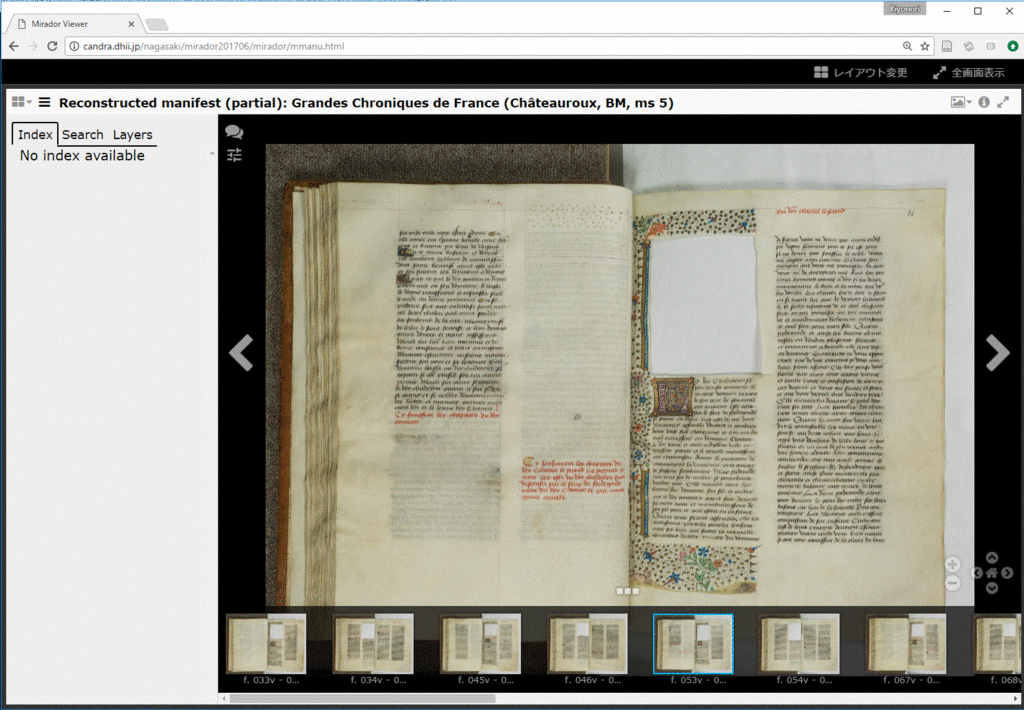The image size is (1024, 710).
Task: Click the 'No index available' text
Action: pos(82,155)
